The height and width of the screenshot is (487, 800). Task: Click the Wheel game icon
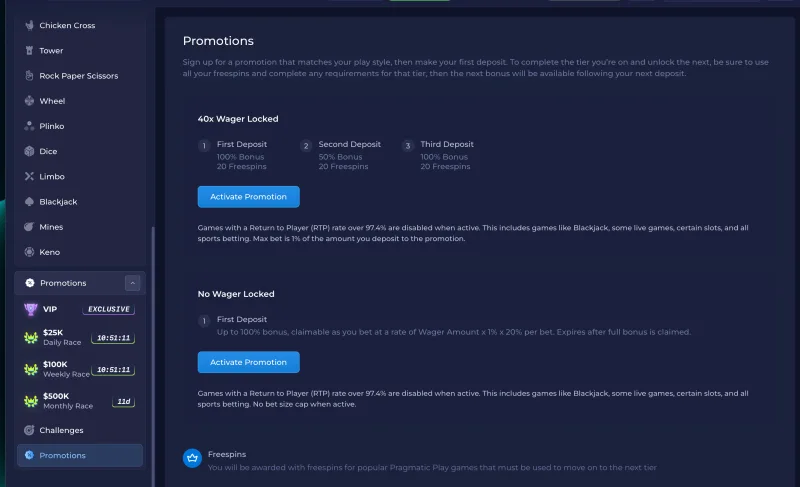coord(29,101)
